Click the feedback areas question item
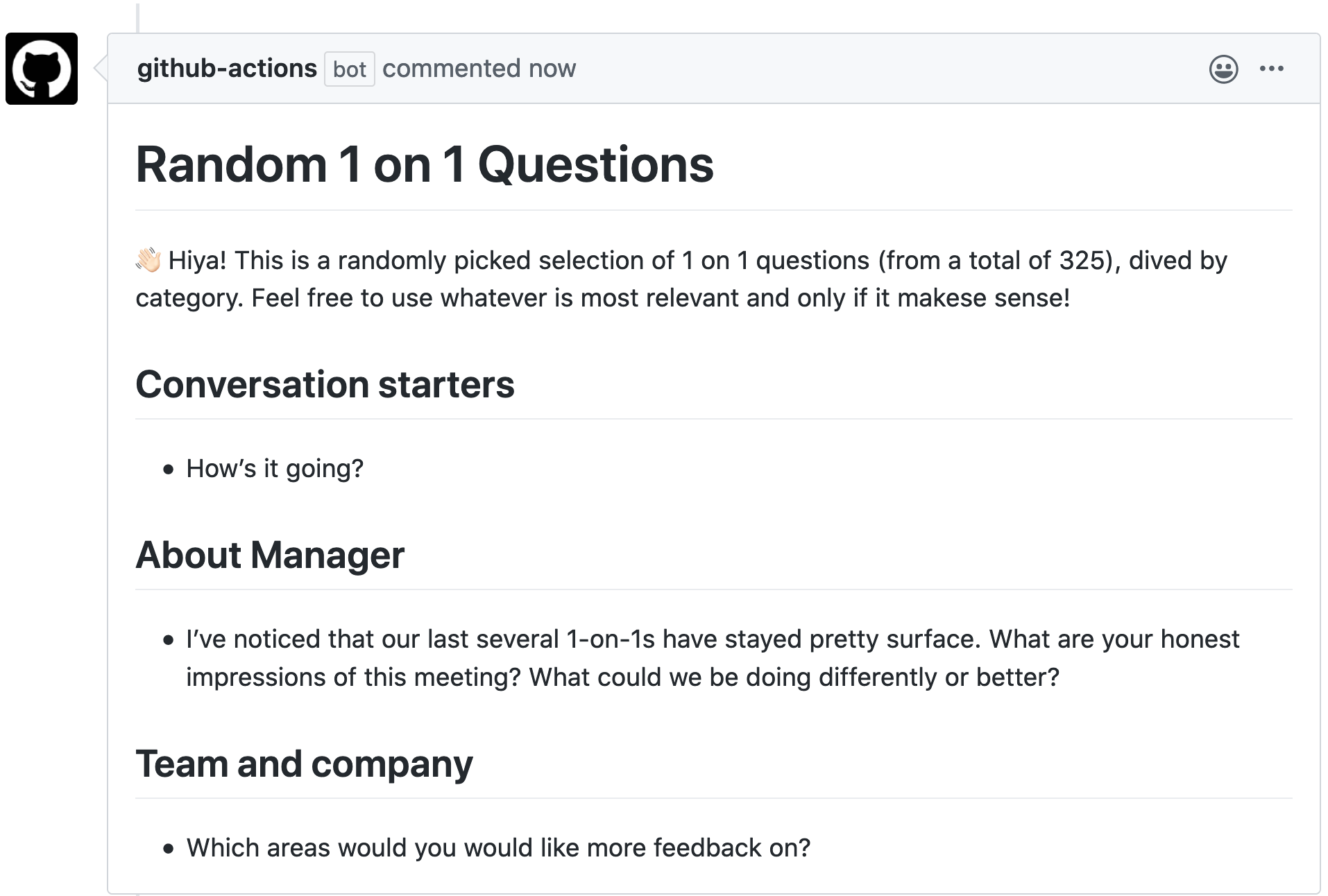 point(498,847)
